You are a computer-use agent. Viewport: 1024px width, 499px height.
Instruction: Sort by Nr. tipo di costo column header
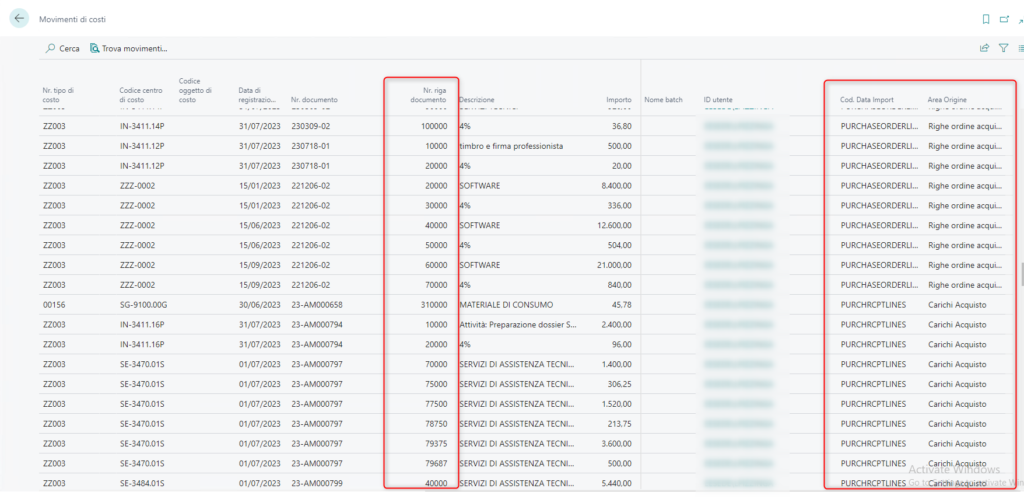(x=58, y=95)
